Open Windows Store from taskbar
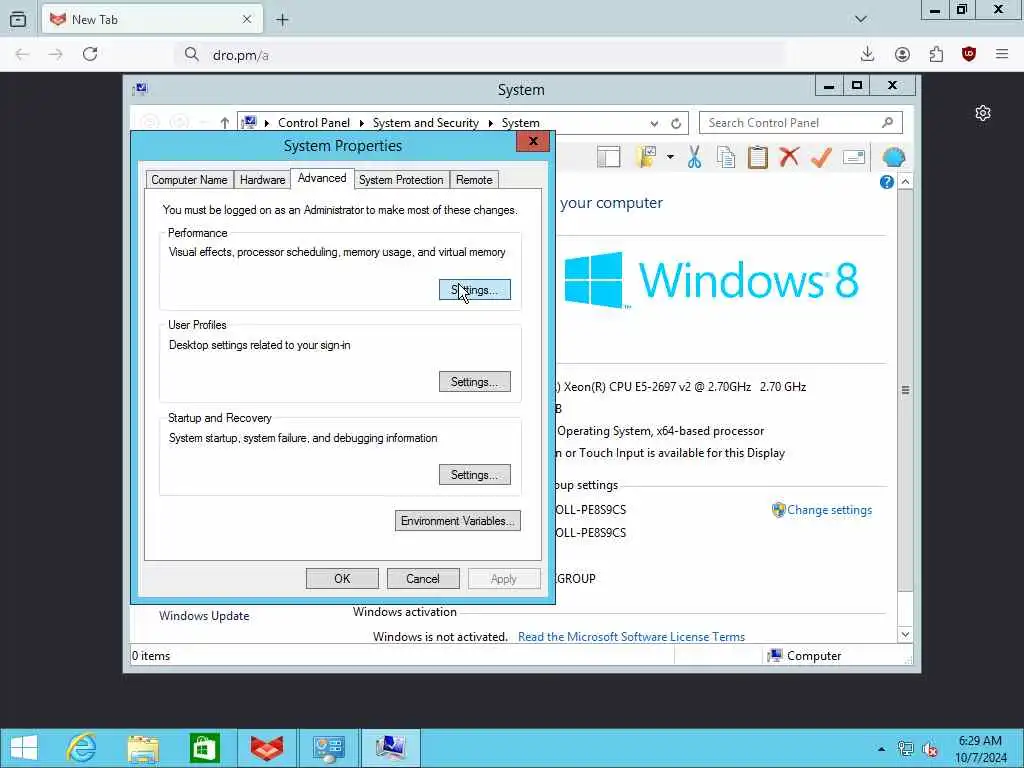 (204, 748)
